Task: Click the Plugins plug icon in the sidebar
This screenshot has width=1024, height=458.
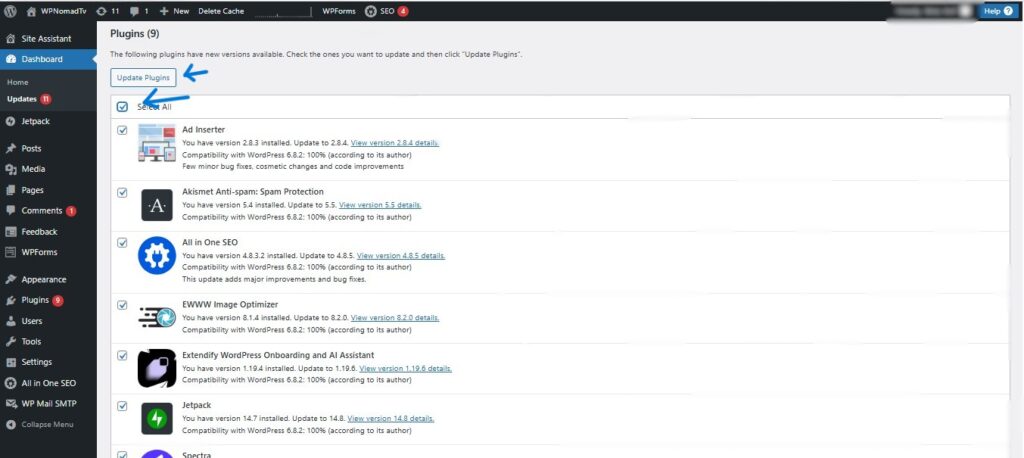Action: point(10,301)
